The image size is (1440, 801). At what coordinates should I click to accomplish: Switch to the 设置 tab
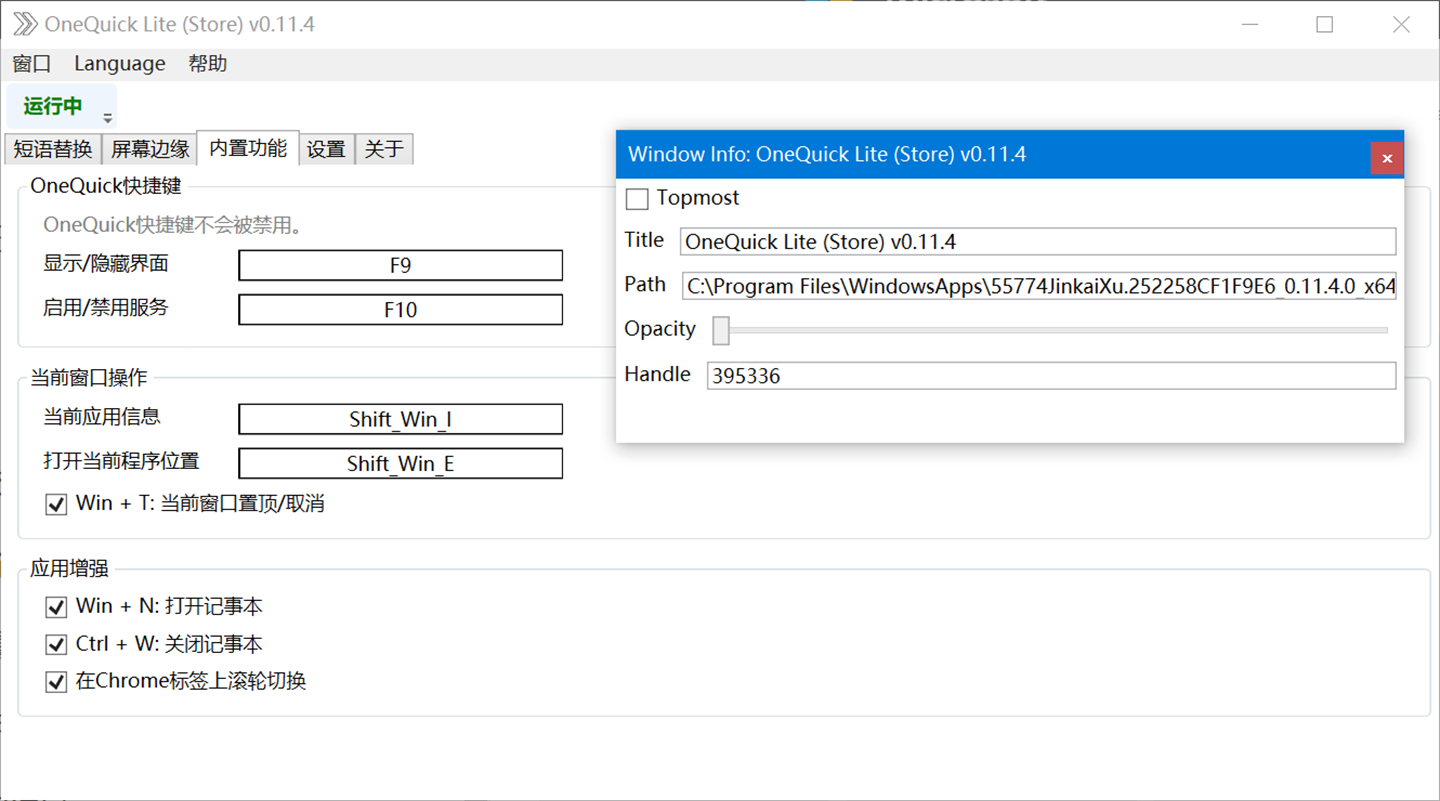[326, 149]
